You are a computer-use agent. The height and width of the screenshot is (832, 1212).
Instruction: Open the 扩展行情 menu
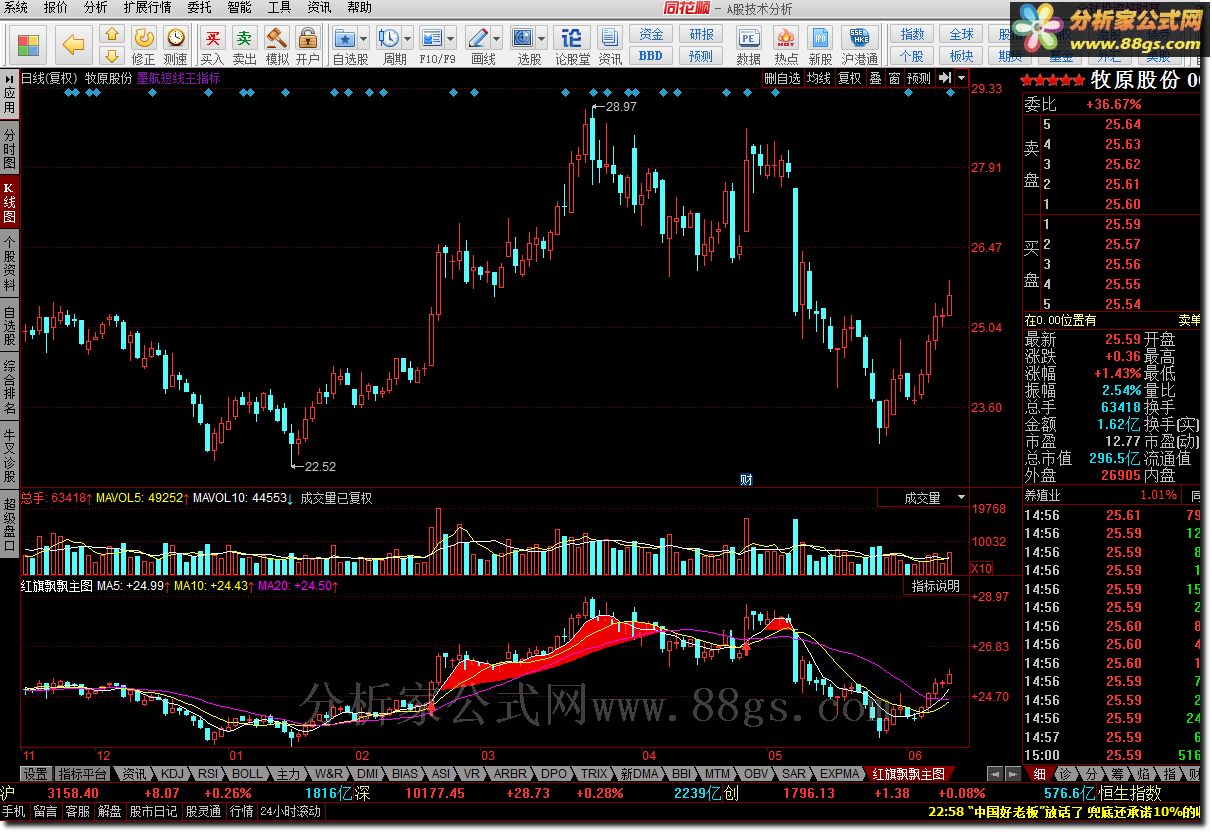(x=147, y=7)
